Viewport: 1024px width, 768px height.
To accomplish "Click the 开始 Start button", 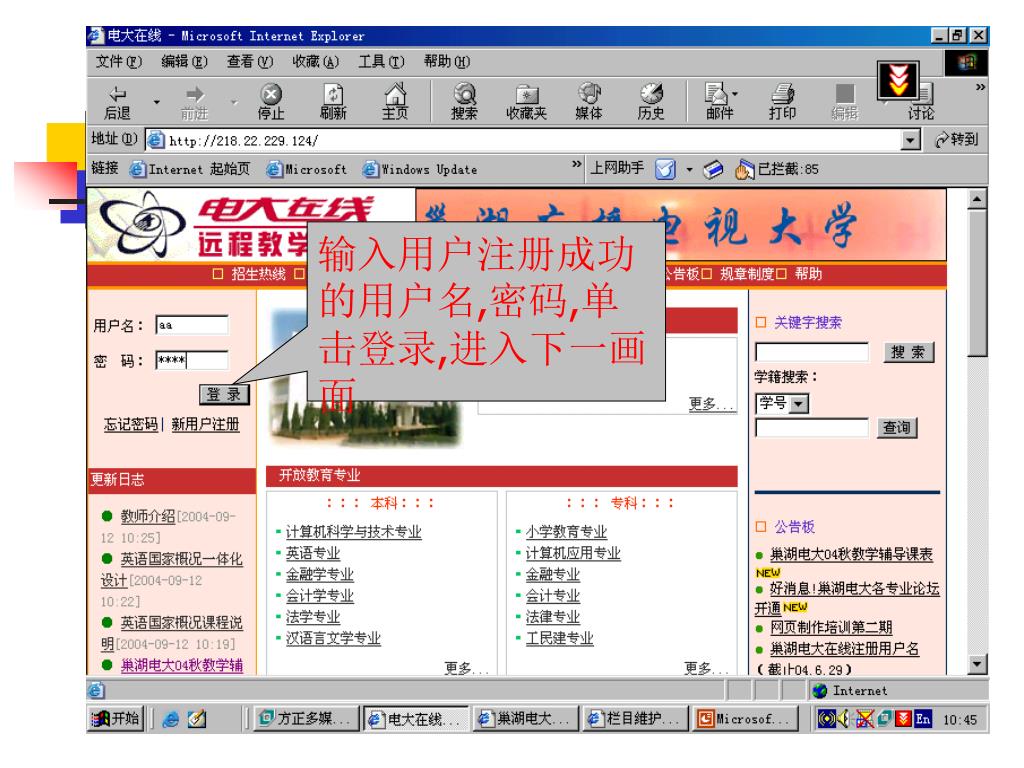I will [115, 719].
